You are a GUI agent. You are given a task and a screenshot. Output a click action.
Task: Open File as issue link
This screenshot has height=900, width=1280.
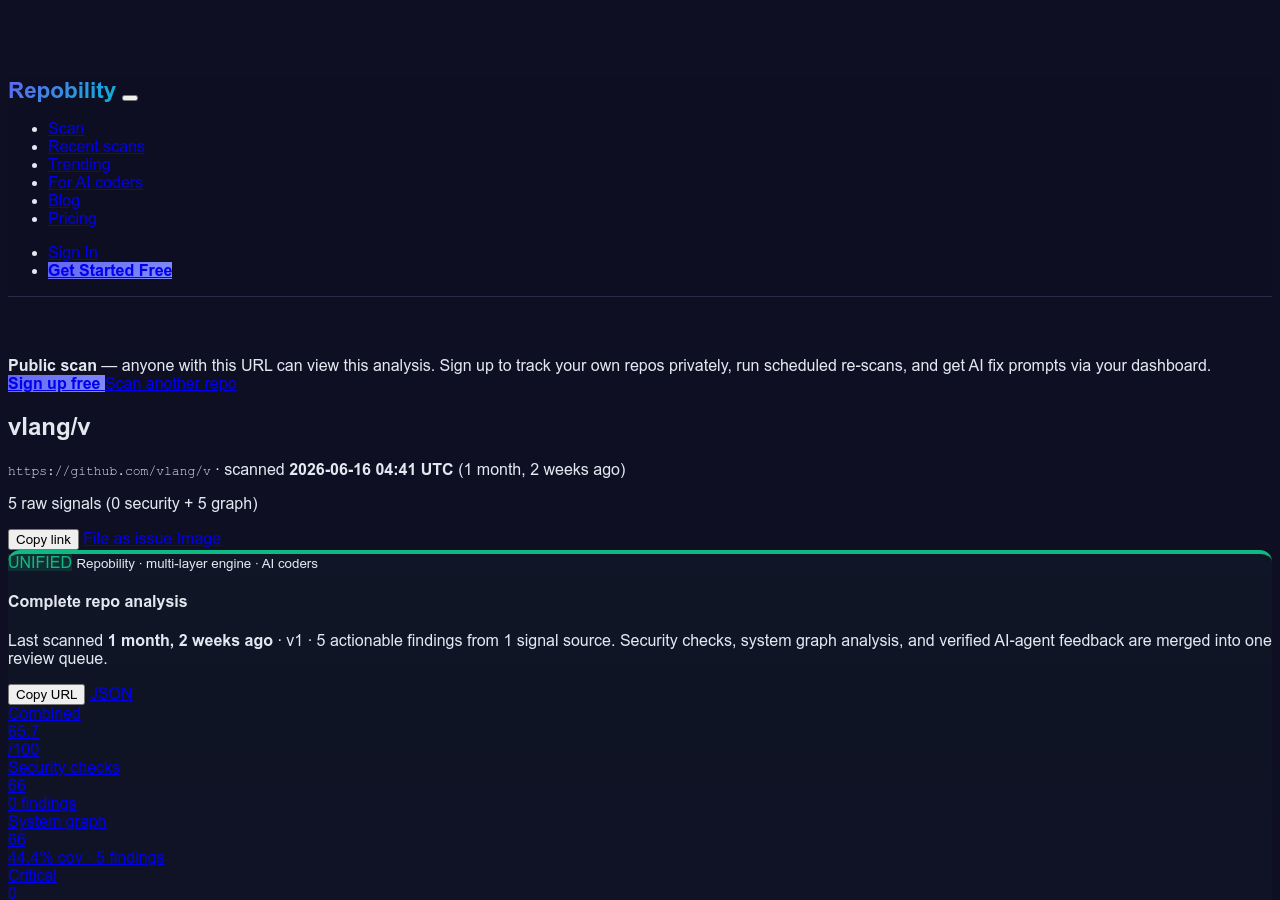128,538
